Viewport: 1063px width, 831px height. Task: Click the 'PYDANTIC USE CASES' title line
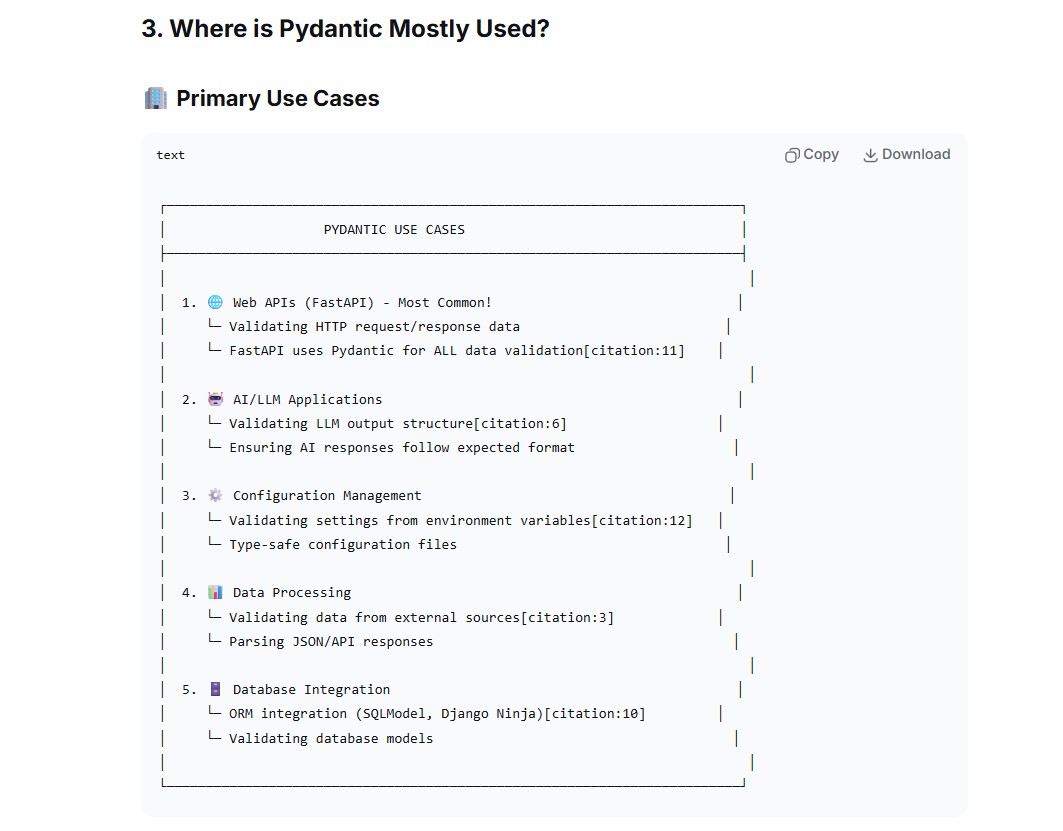point(394,230)
